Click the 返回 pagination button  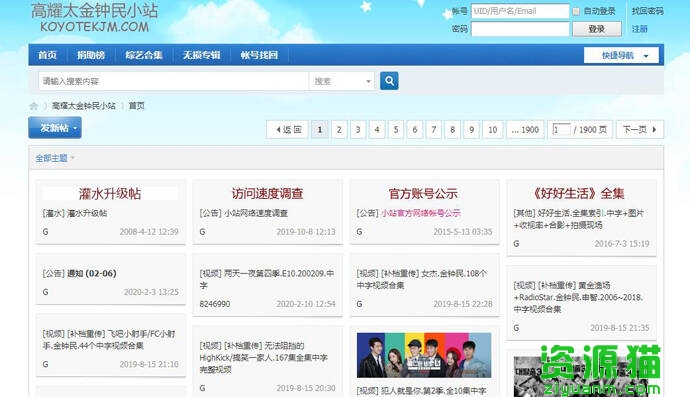coord(288,129)
